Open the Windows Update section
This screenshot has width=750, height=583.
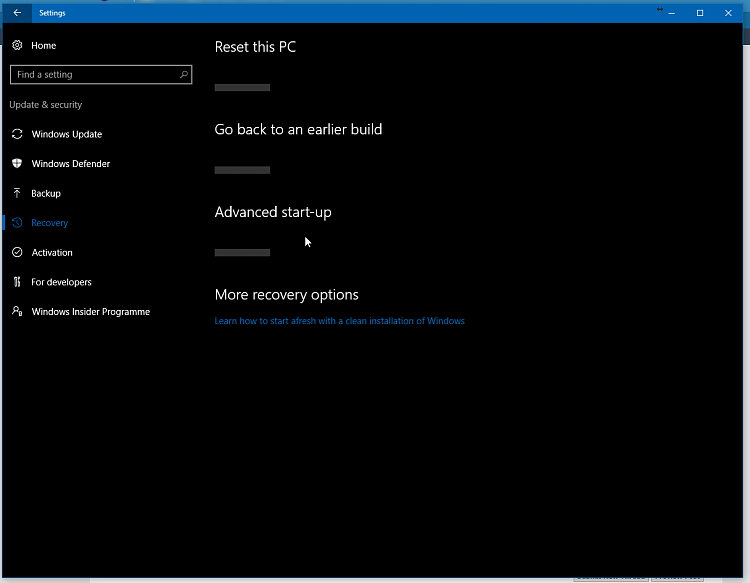pos(66,134)
